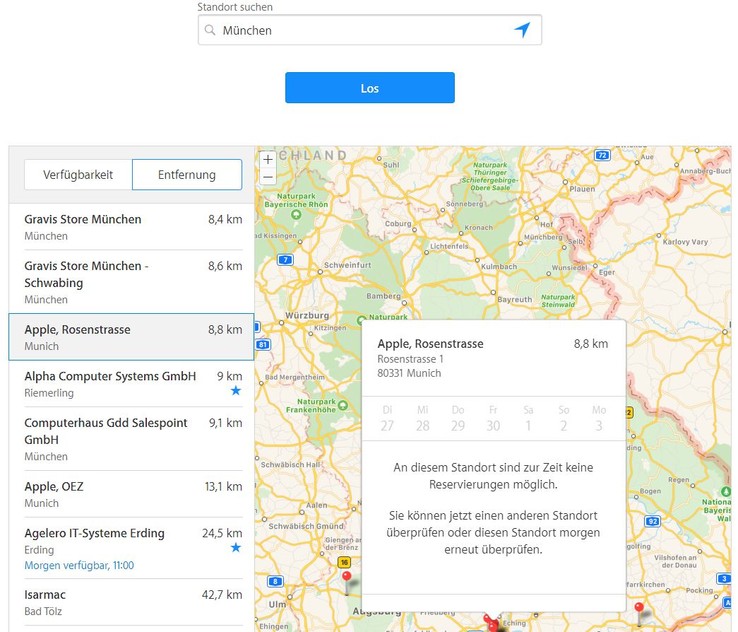Click Plauen label on the map
738x632 pixels.
click(582, 189)
